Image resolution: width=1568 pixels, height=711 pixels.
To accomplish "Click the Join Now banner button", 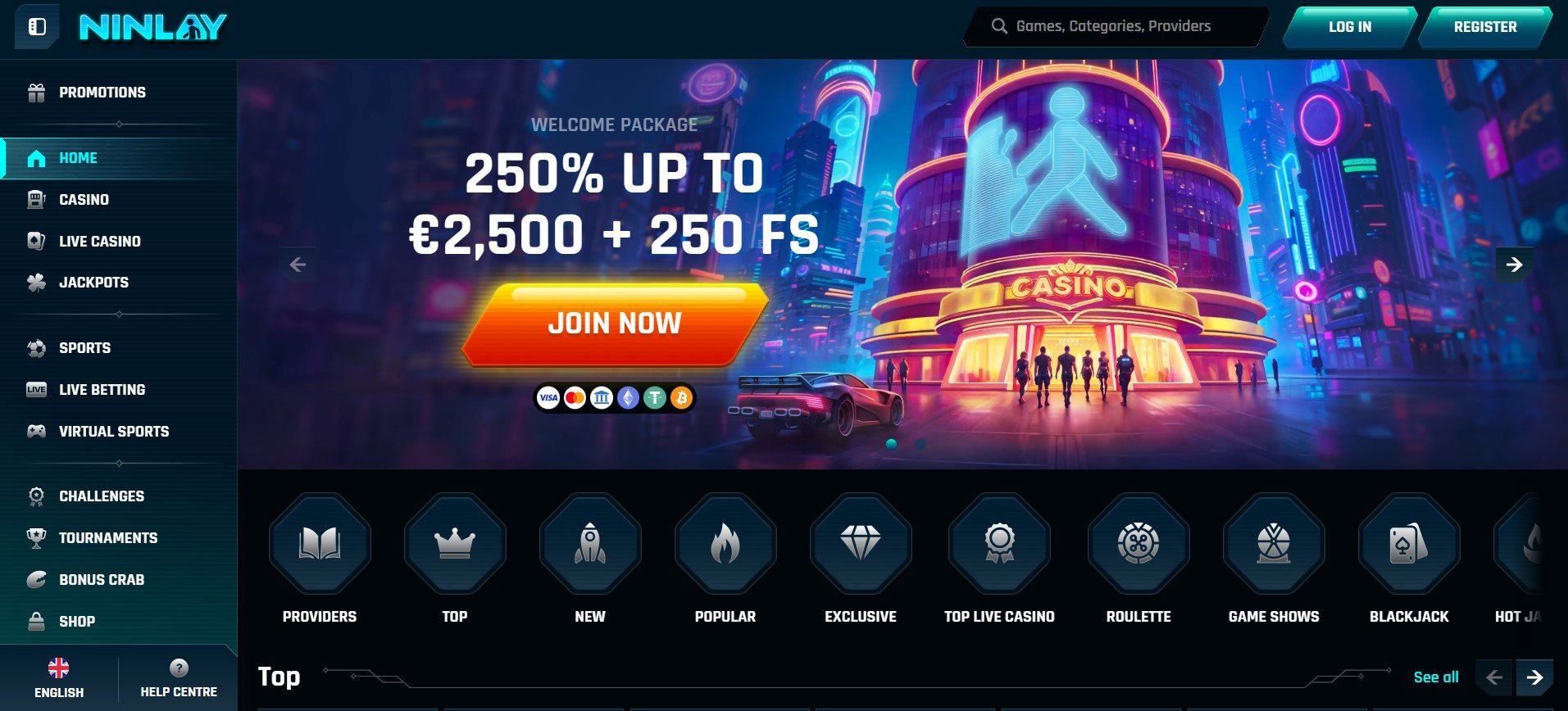I will [x=615, y=324].
